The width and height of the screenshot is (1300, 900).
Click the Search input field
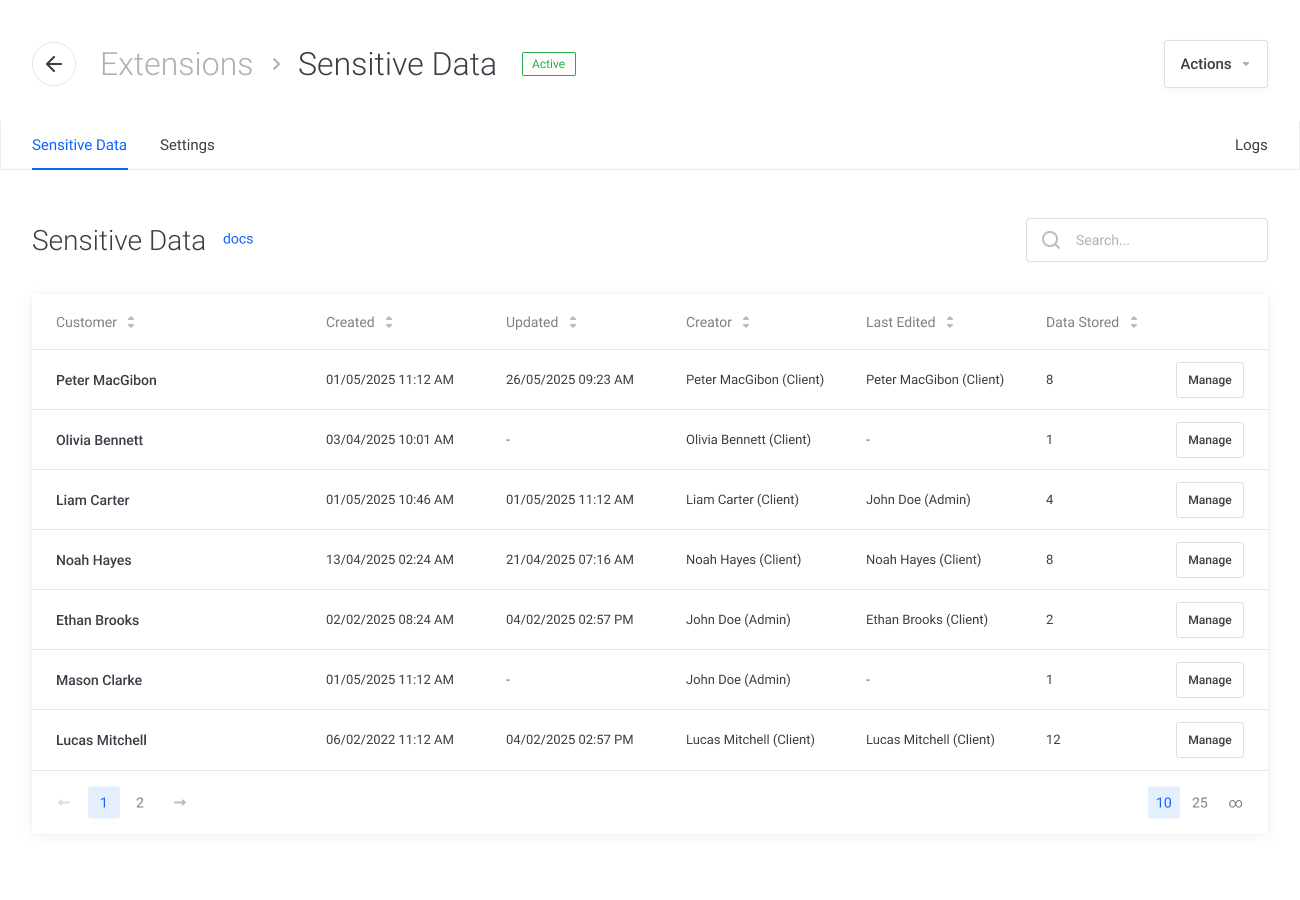1160,240
